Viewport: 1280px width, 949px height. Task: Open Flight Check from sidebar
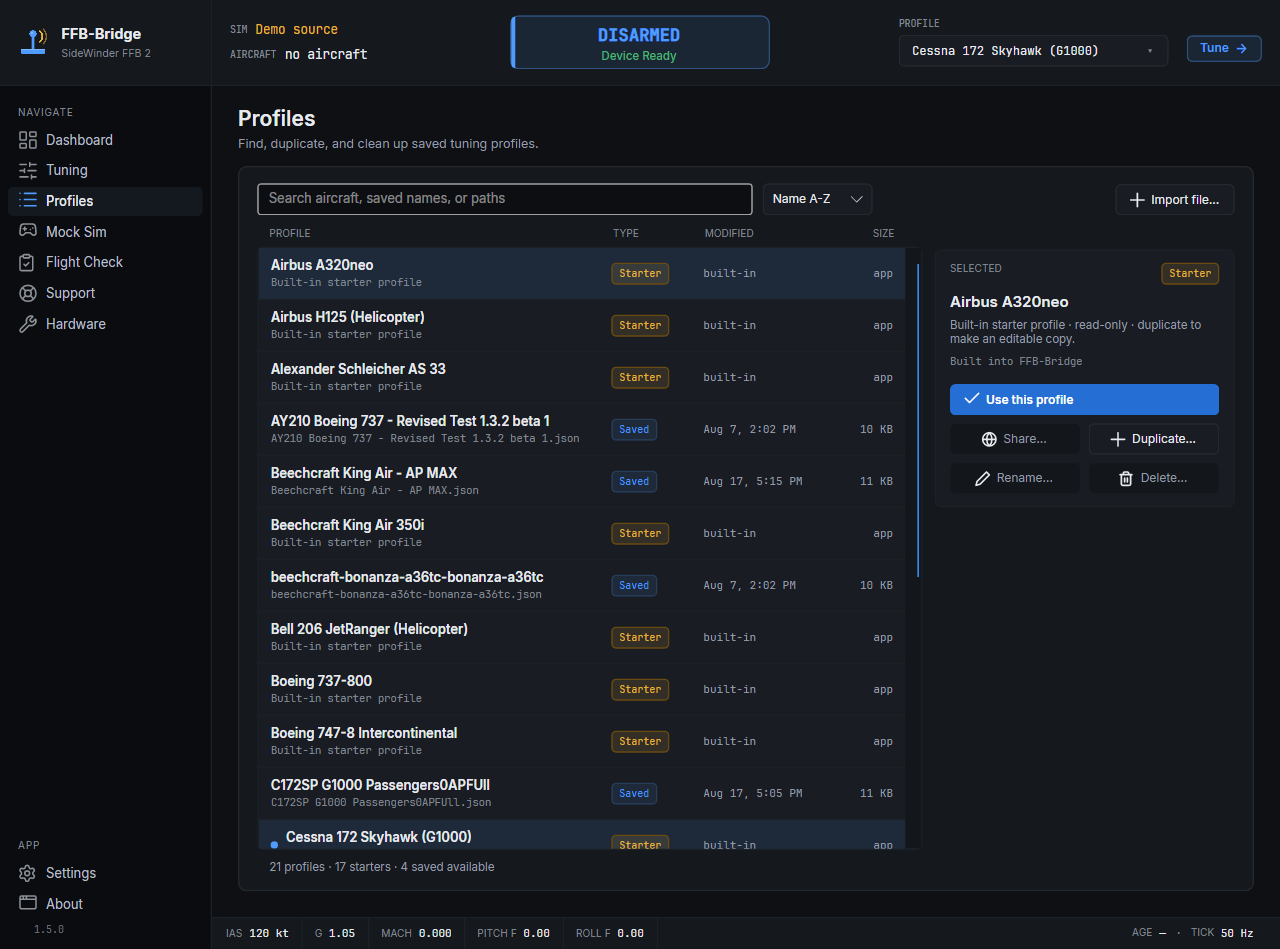click(105, 262)
